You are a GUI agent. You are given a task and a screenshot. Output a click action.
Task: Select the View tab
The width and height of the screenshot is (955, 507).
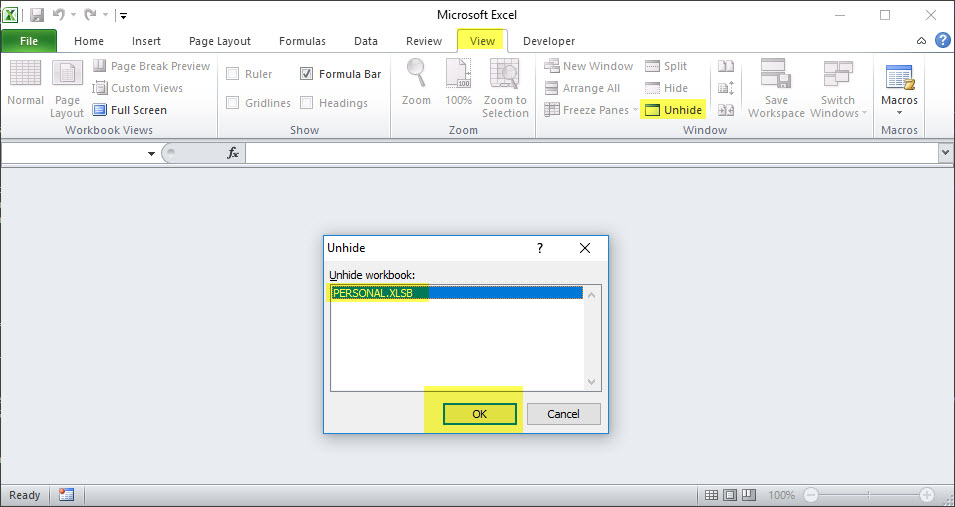coord(482,41)
